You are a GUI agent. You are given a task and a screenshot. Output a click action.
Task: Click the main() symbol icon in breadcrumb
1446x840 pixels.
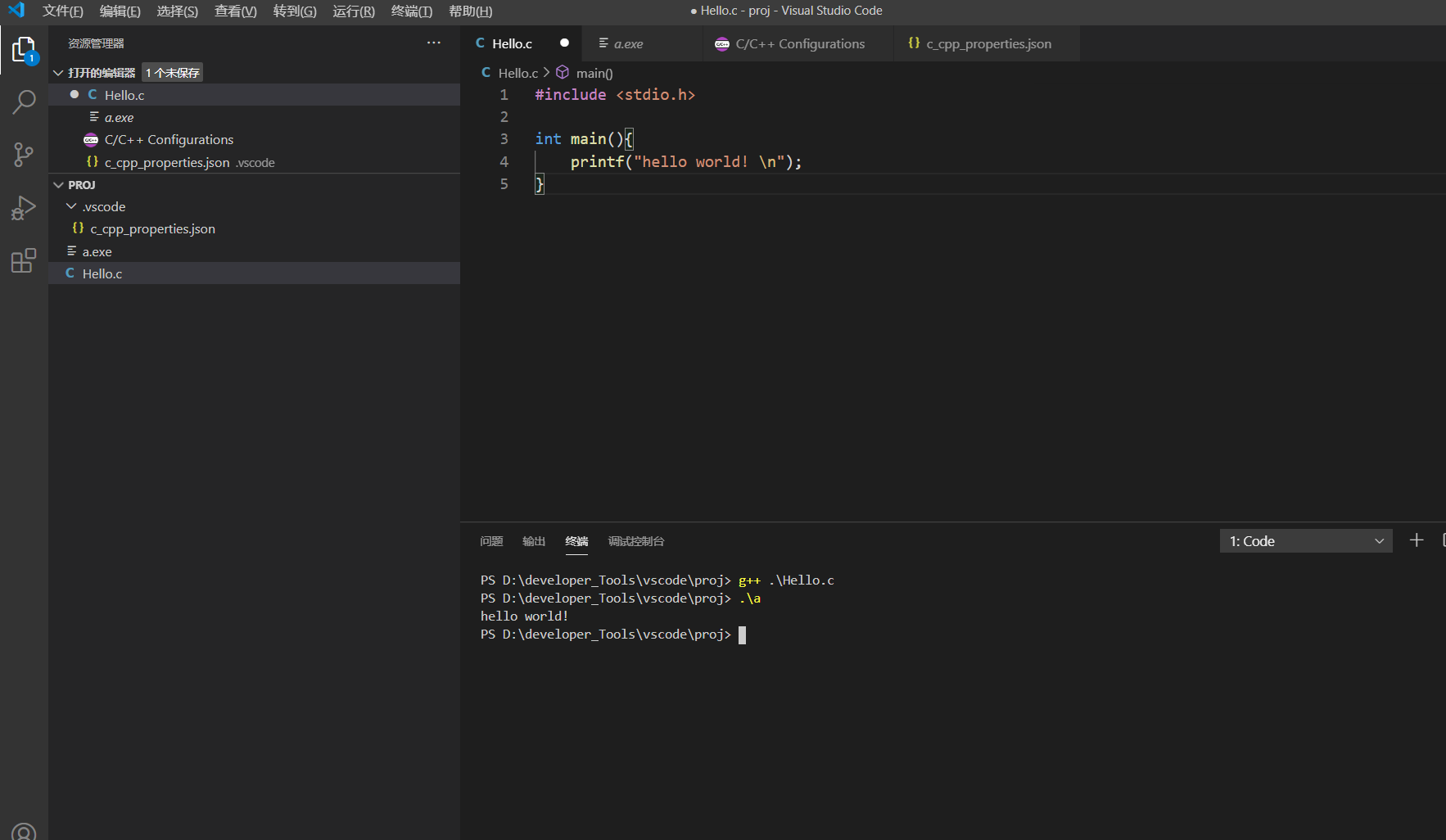pyautogui.click(x=563, y=73)
